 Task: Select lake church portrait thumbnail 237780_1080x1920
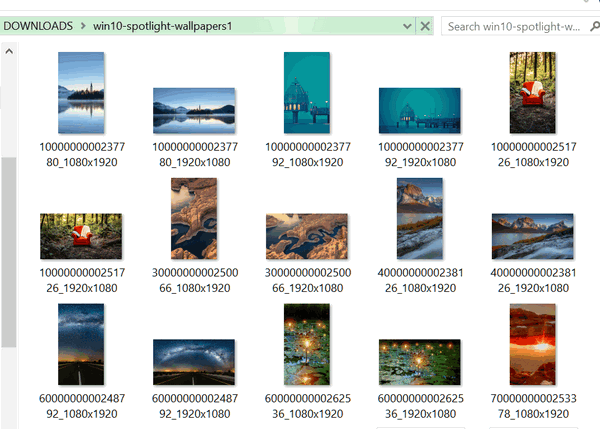click(x=81, y=93)
